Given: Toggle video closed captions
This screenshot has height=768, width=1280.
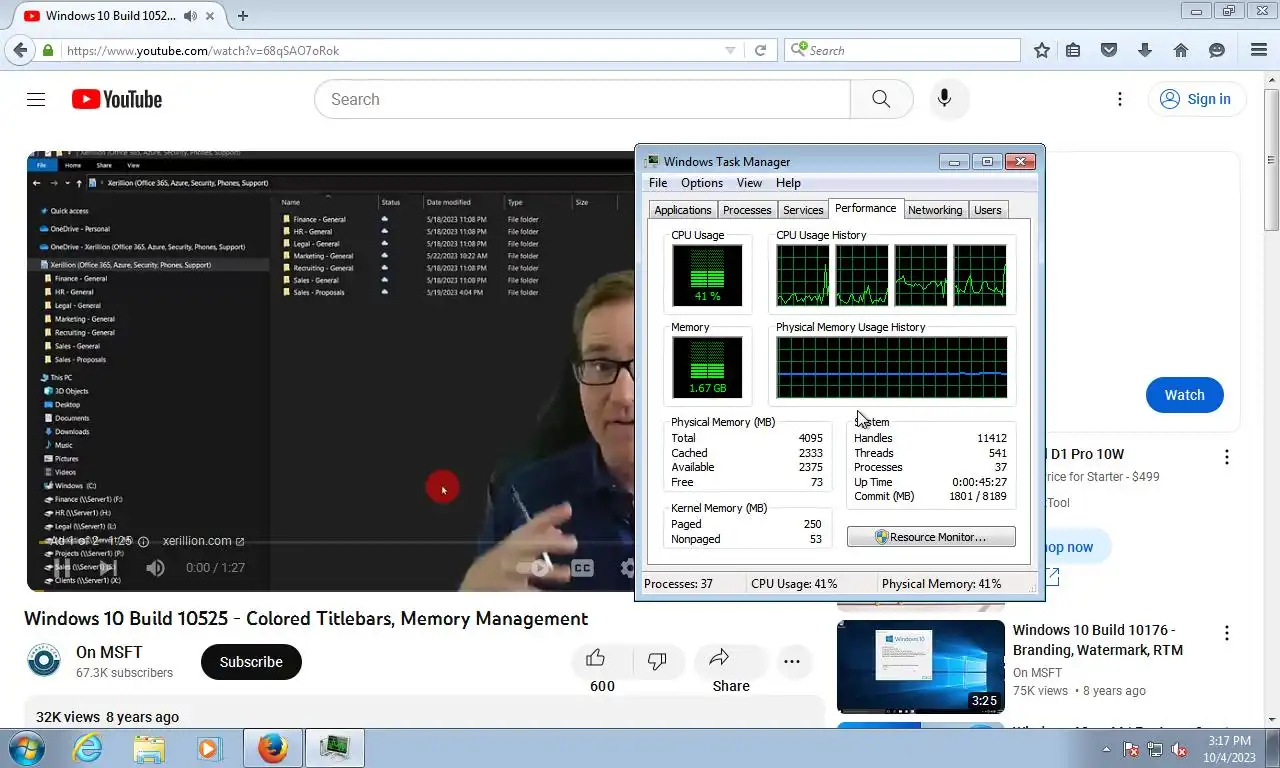Looking at the screenshot, I should click(x=582, y=568).
